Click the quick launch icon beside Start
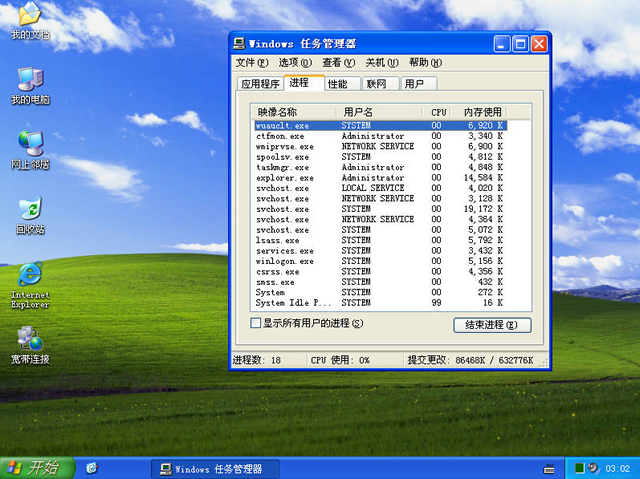This screenshot has width=640, height=479. (x=92, y=468)
